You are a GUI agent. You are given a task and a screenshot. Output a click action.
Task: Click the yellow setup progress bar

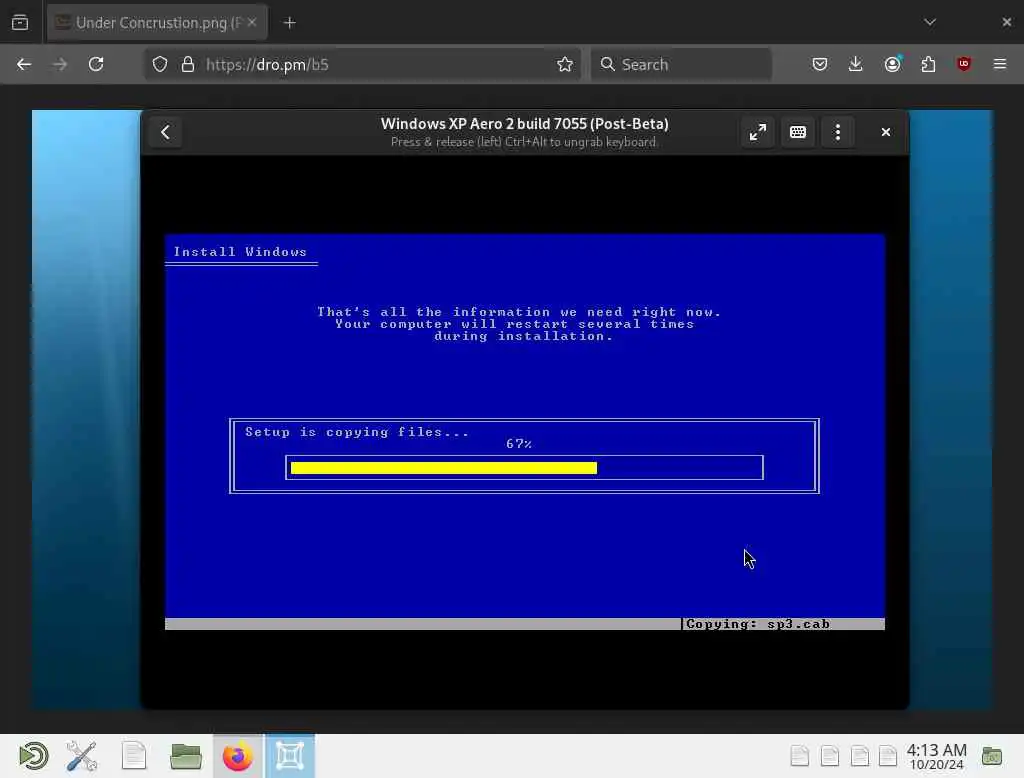[x=443, y=468]
